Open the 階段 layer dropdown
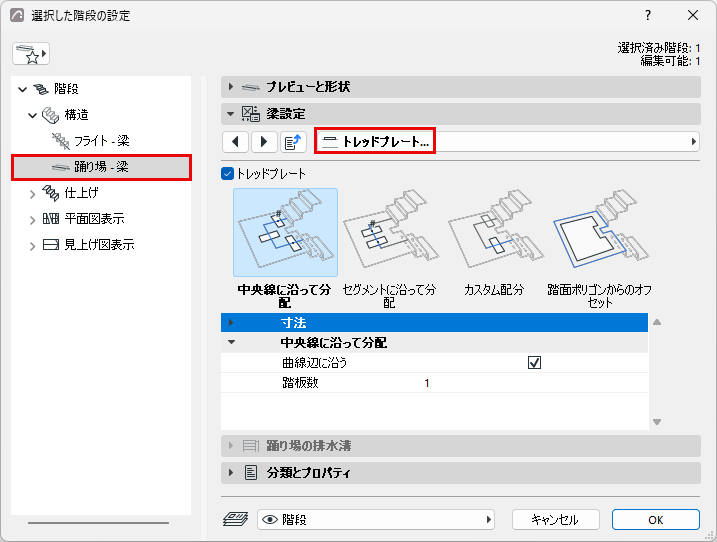The width and height of the screenshot is (717, 542). pos(375,520)
